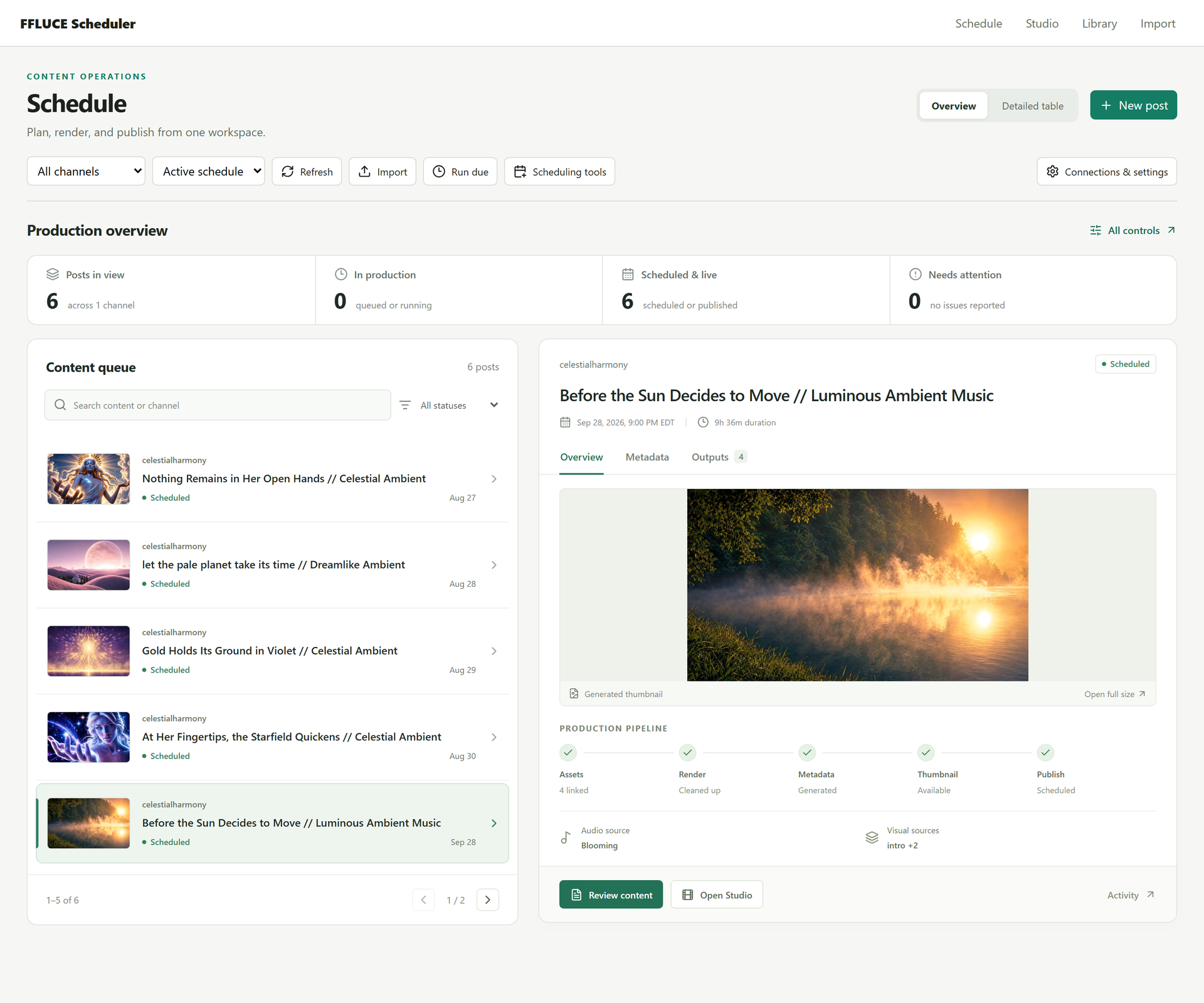Select the Metadata tab
The width and height of the screenshot is (1204, 1003).
coord(647,457)
